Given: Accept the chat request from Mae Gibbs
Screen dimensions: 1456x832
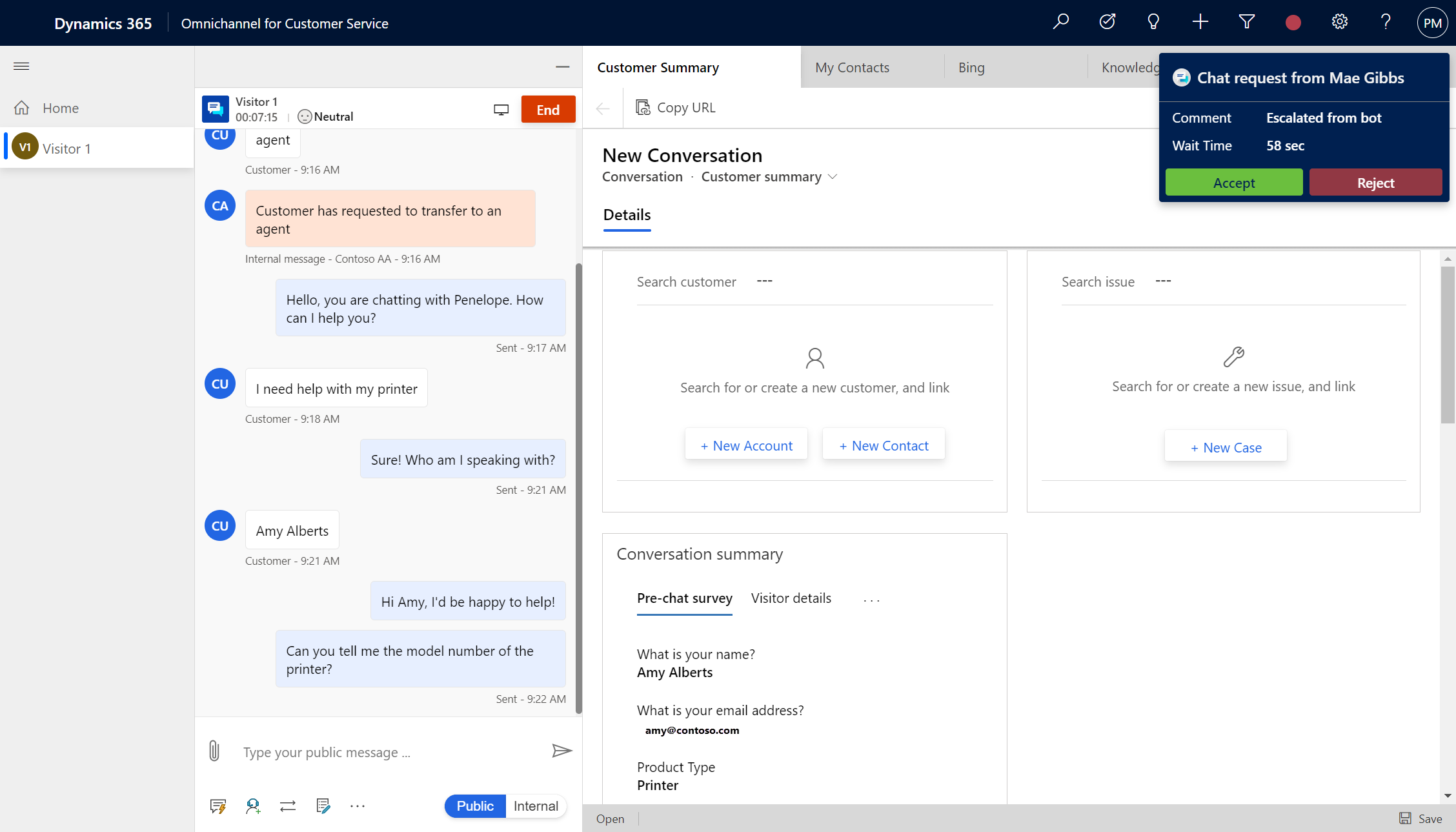Looking at the screenshot, I should 1233,182.
